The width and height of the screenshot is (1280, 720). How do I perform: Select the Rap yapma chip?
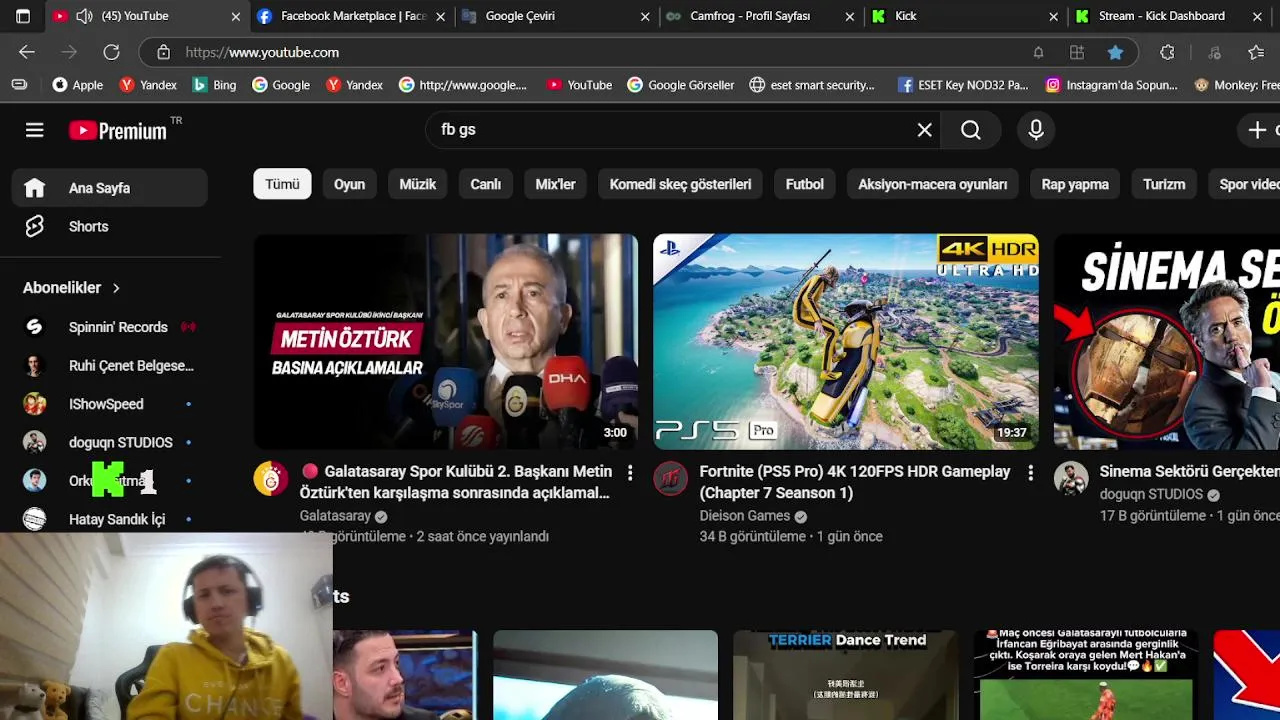pos(1075,184)
